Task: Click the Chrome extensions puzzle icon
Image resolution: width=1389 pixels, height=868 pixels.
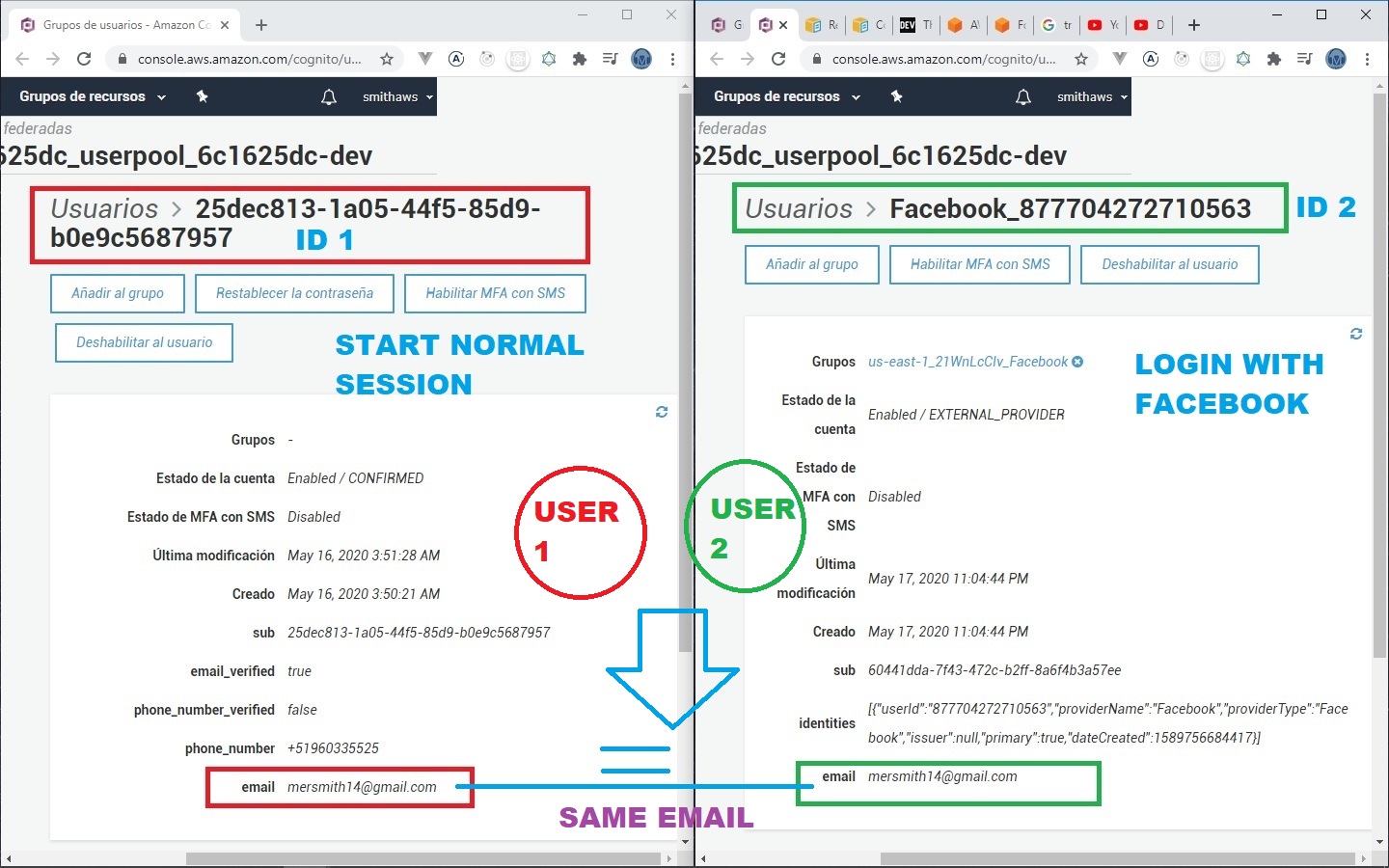Action: (x=580, y=59)
